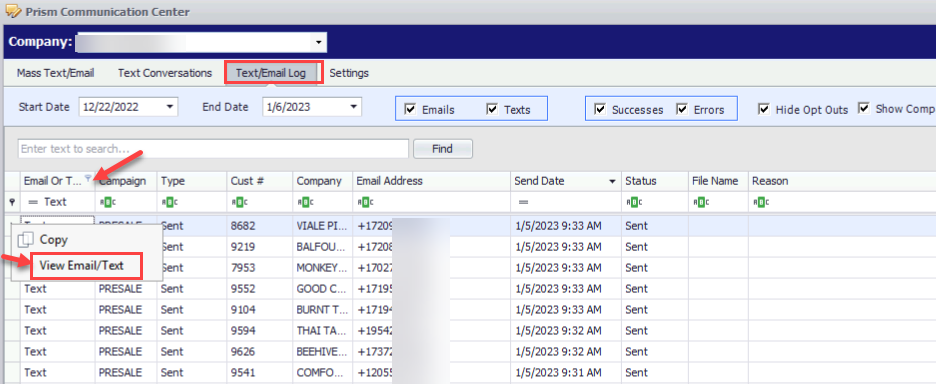Image resolution: width=936 pixels, height=384 pixels.
Task: Select customer number 7953 cell
Action: 260,268
